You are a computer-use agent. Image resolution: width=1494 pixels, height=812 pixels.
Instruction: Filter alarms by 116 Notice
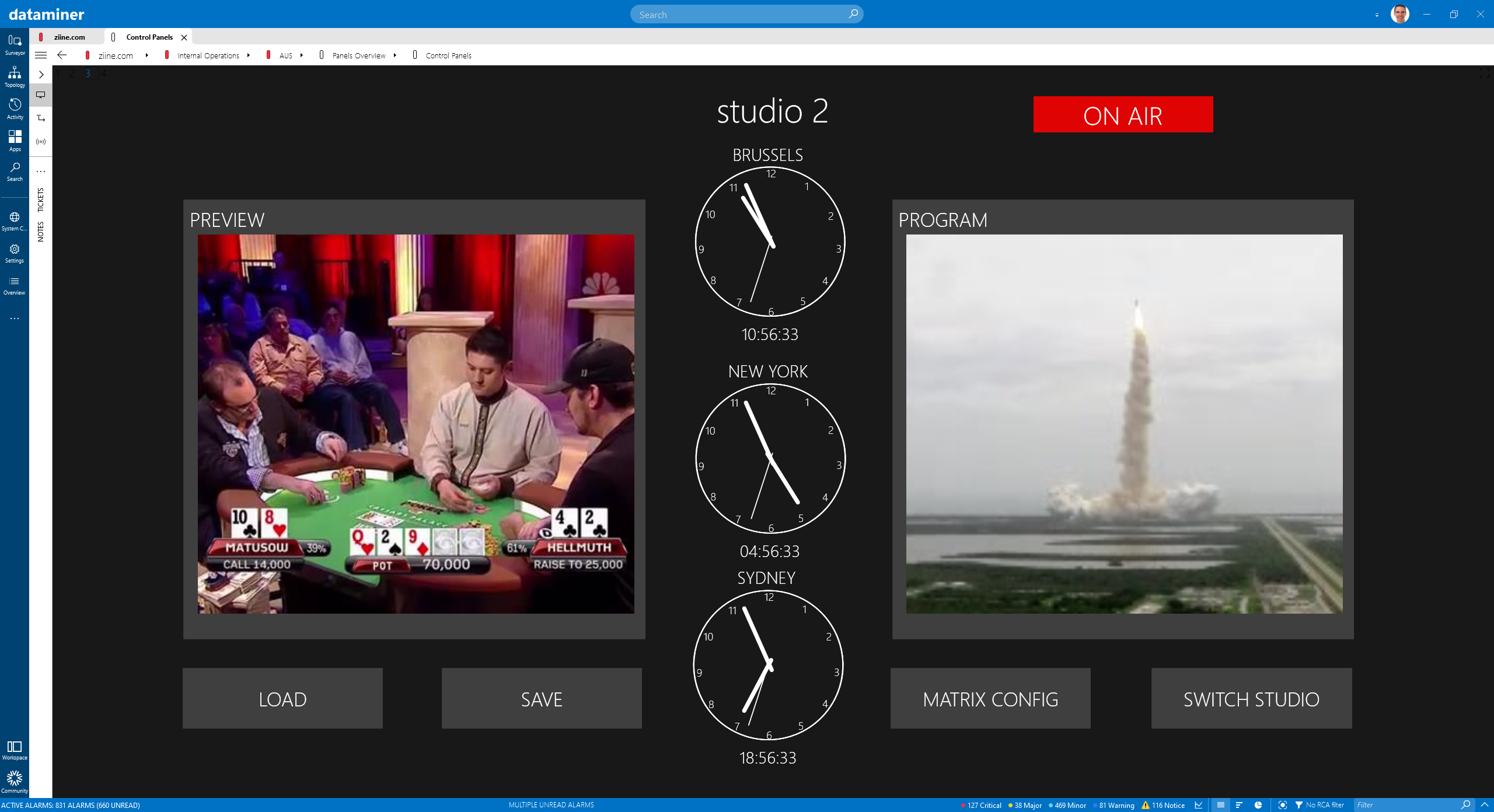[1164, 805]
